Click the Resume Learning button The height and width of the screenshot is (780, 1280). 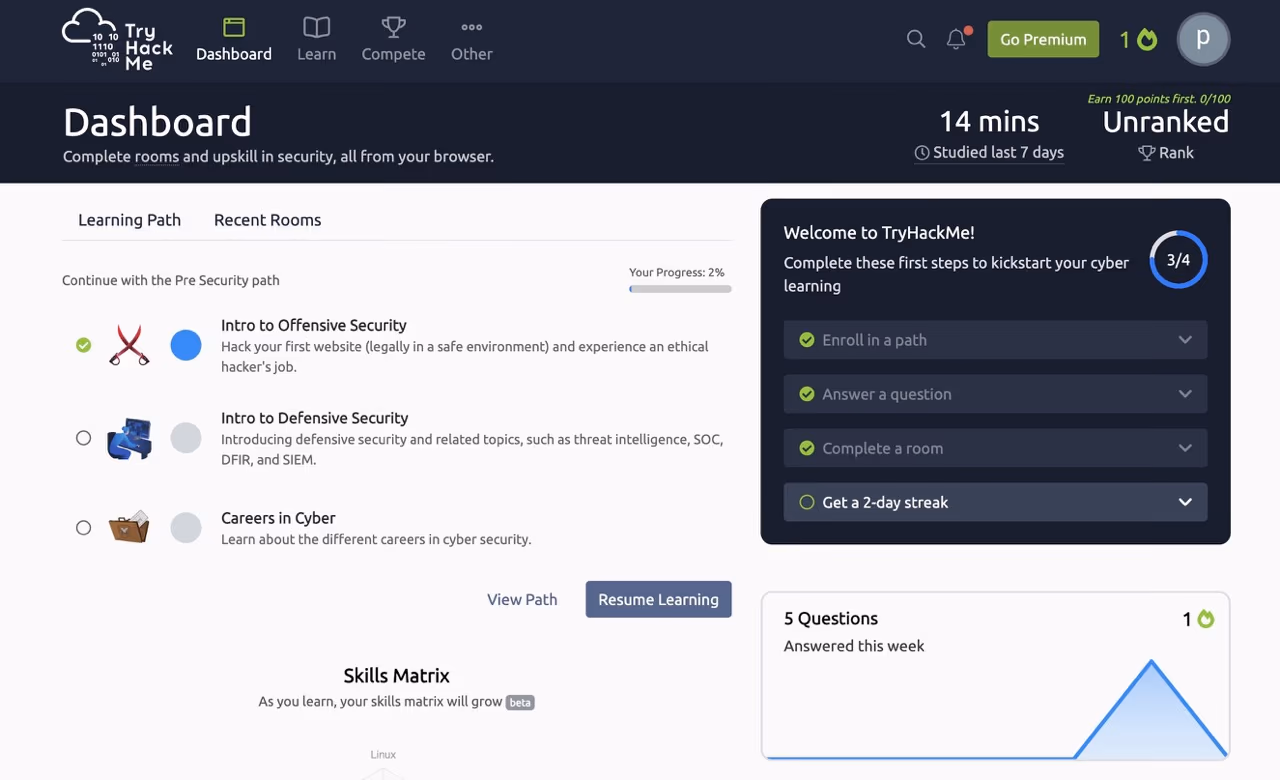pyautogui.click(x=659, y=599)
